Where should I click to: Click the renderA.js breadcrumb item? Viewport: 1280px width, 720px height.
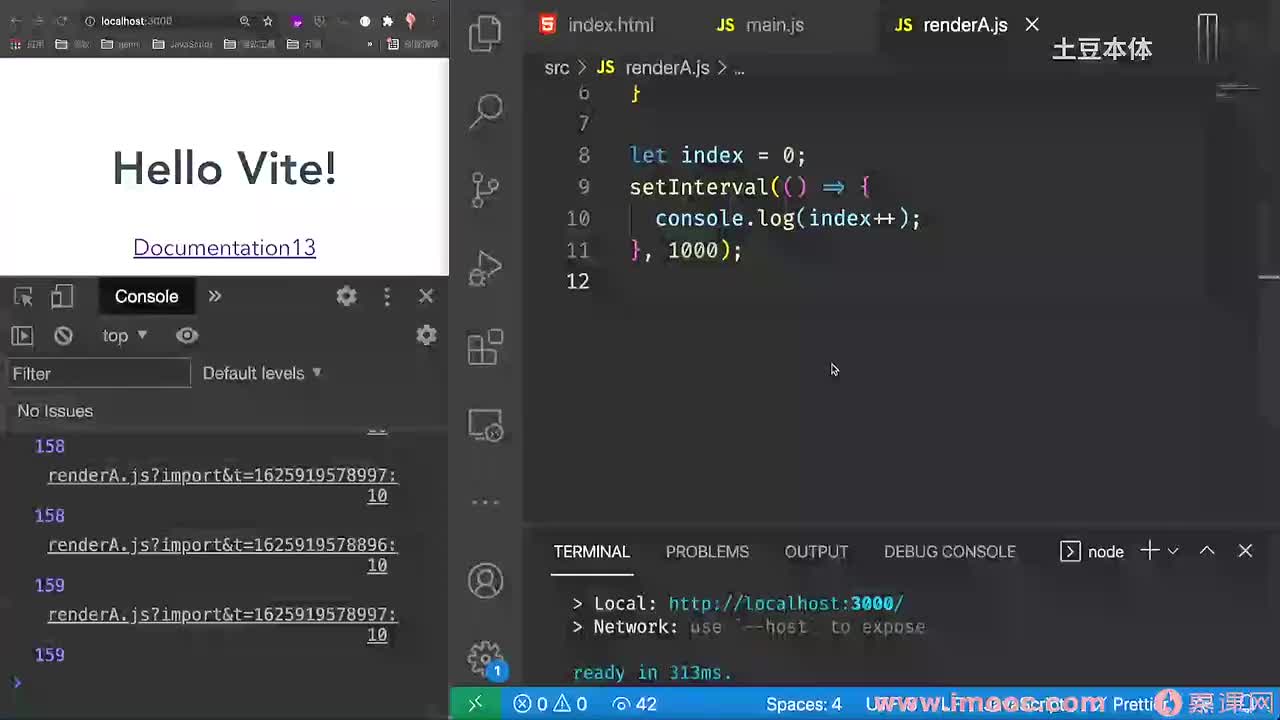click(x=653, y=68)
